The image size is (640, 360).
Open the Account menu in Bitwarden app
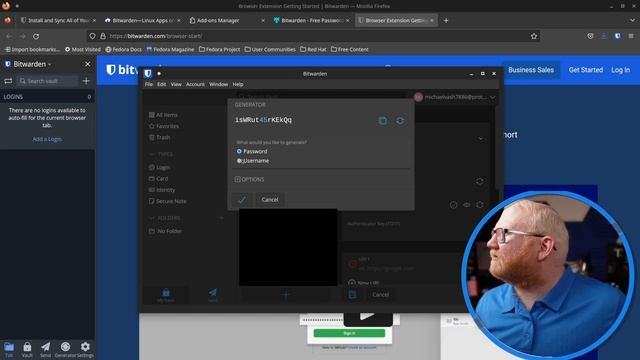pyautogui.click(x=195, y=84)
